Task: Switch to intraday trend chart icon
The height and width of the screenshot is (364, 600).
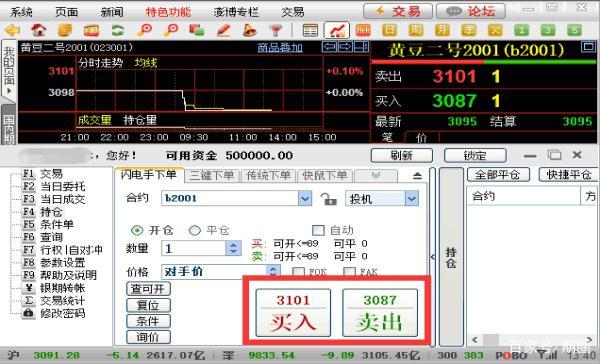Action: (337, 30)
